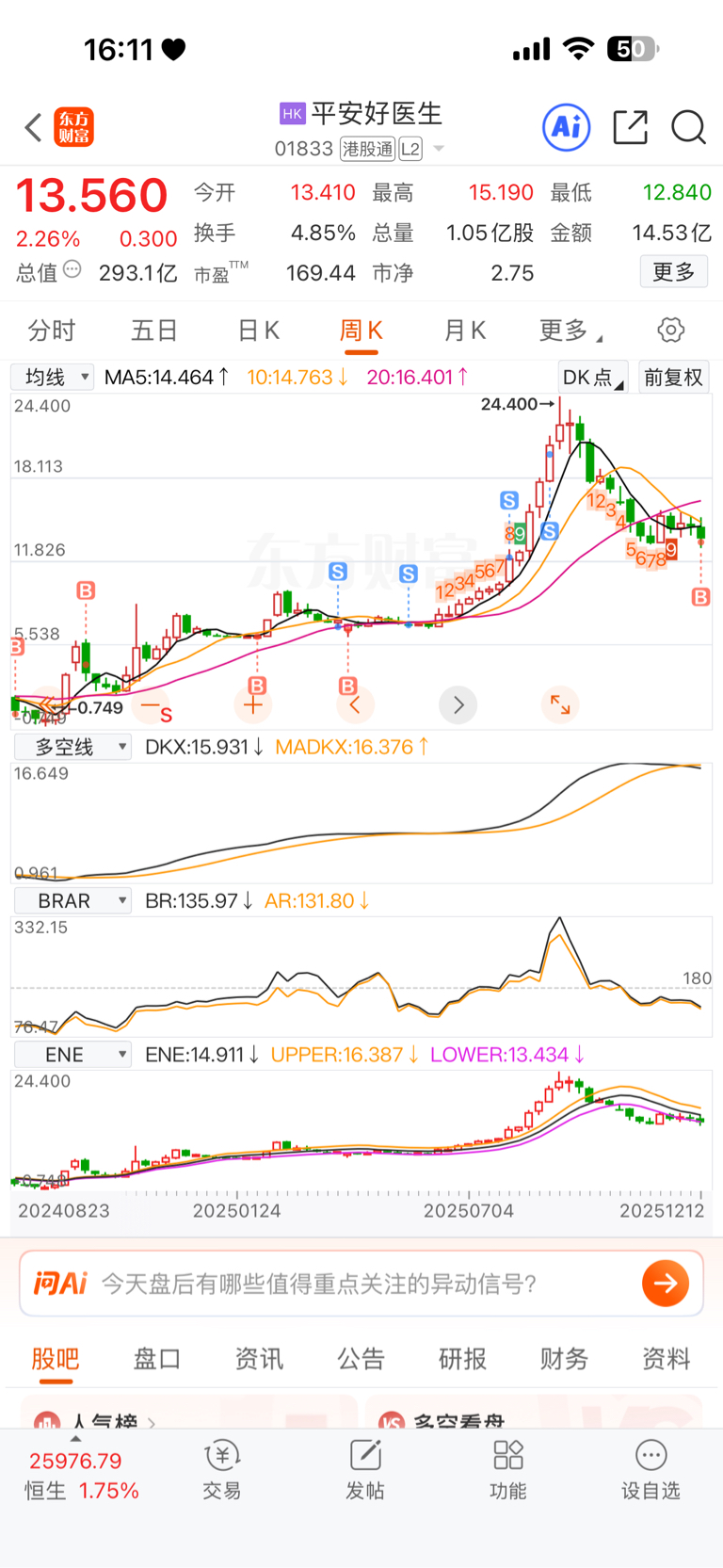This screenshot has height=1568, width=723.
Task: Open the 盘口 tab
Action: pos(157,1359)
